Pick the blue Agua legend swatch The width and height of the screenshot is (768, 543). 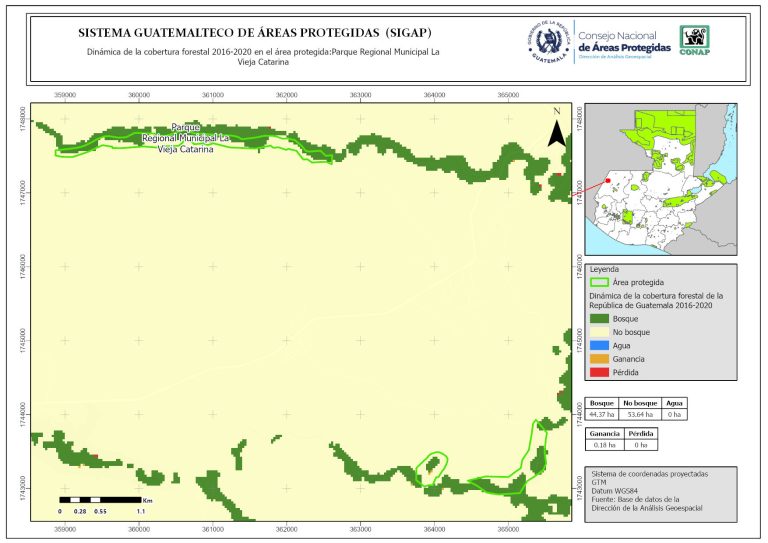(x=598, y=345)
